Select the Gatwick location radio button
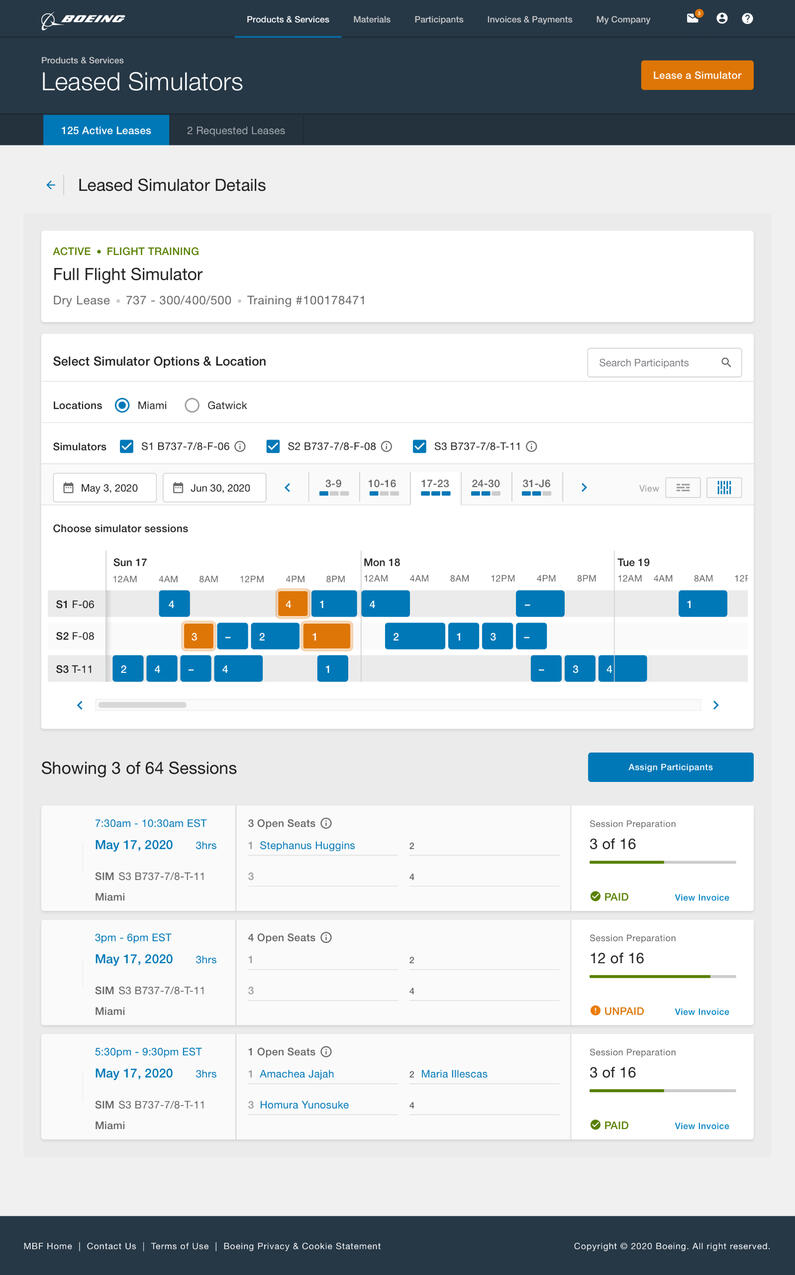Viewport: 795px width, 1275px height. pyautogui.click(x=191, y=405)
